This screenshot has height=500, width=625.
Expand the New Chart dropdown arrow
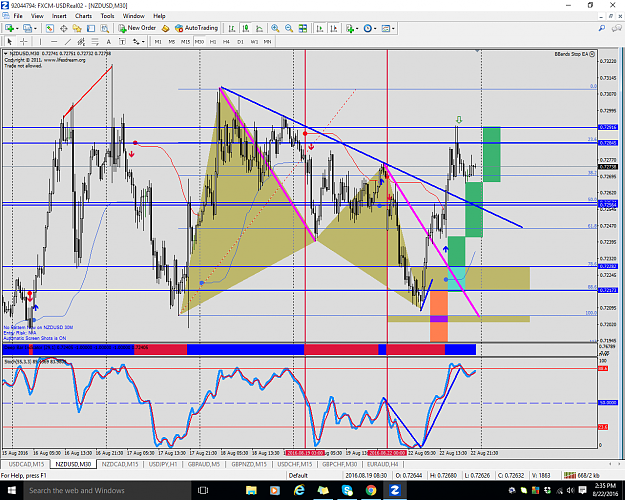click(x=17, y=28)
